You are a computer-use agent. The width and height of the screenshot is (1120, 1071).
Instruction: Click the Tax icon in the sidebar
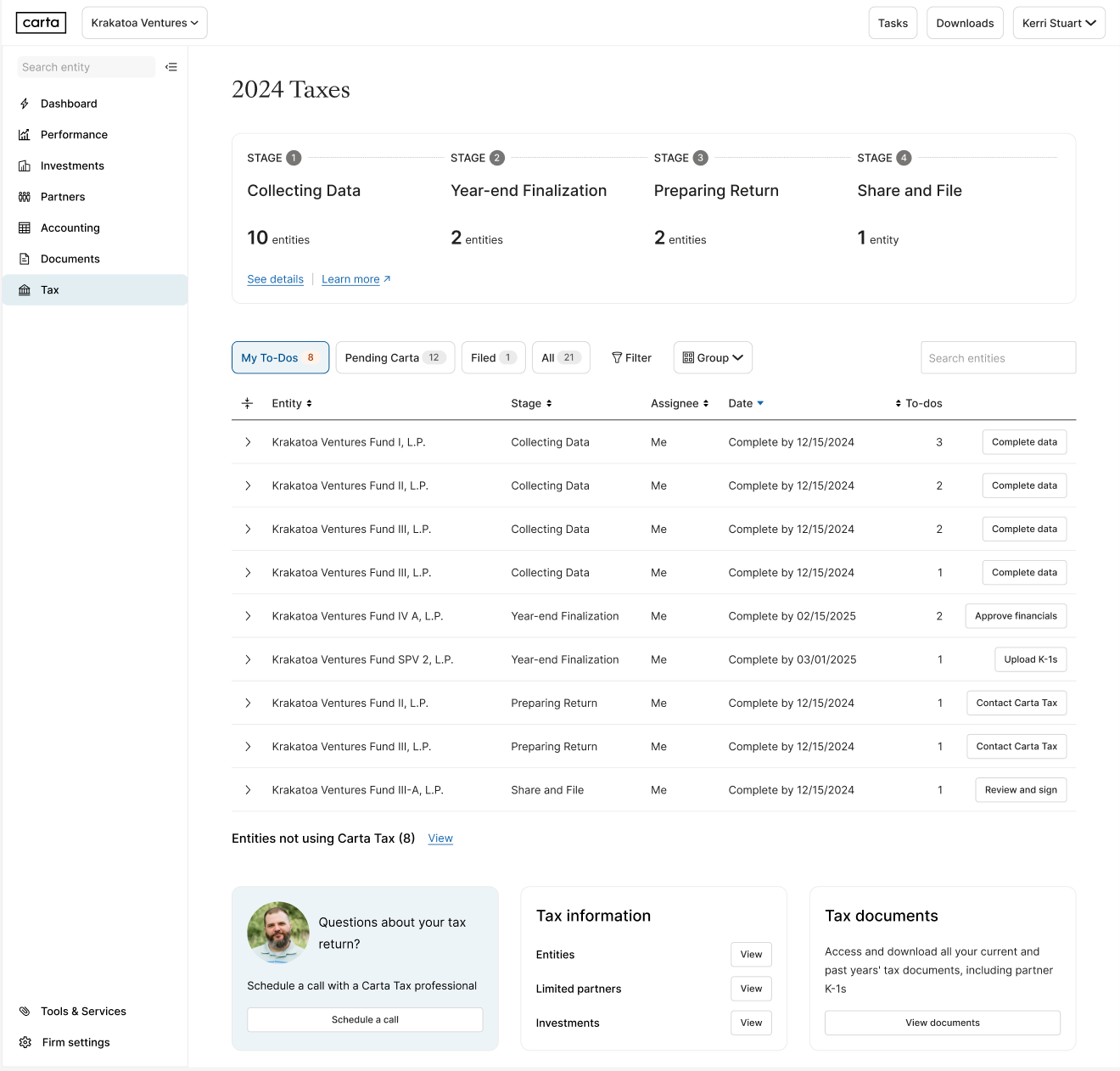click(25, 289)
